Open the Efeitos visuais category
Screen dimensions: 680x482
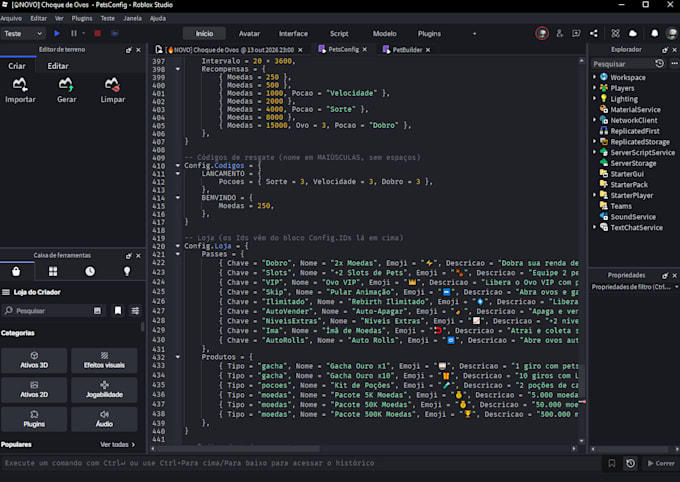pos(104,360)
